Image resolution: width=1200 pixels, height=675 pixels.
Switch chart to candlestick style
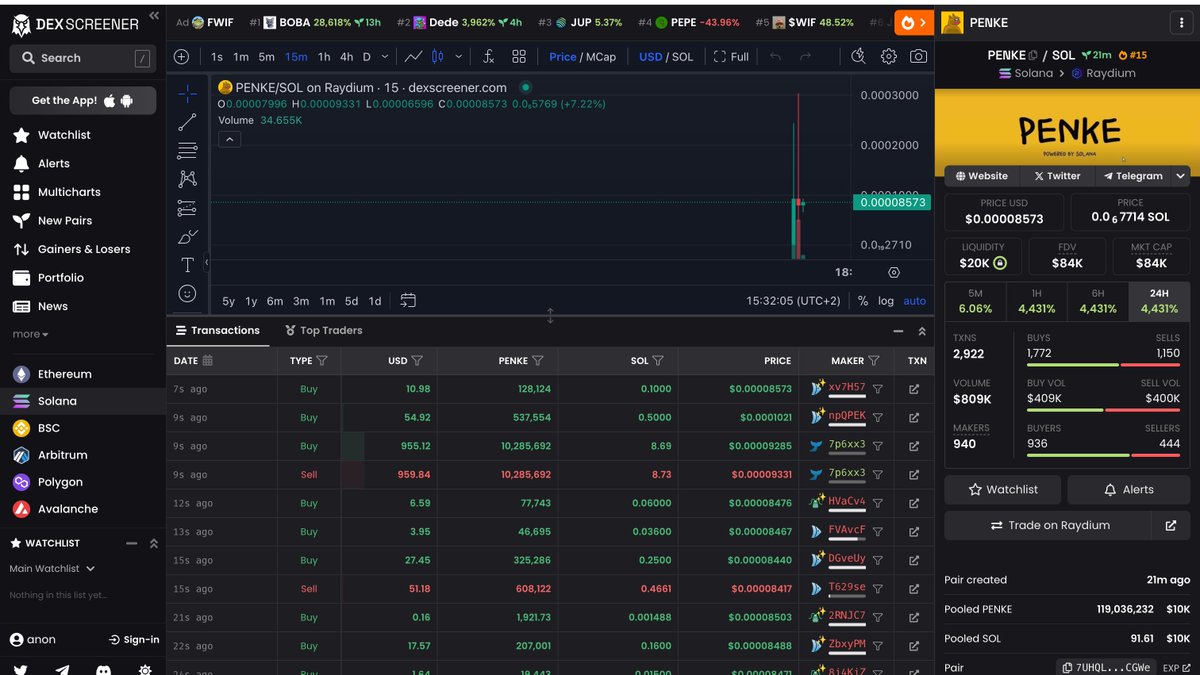point(439,57)
